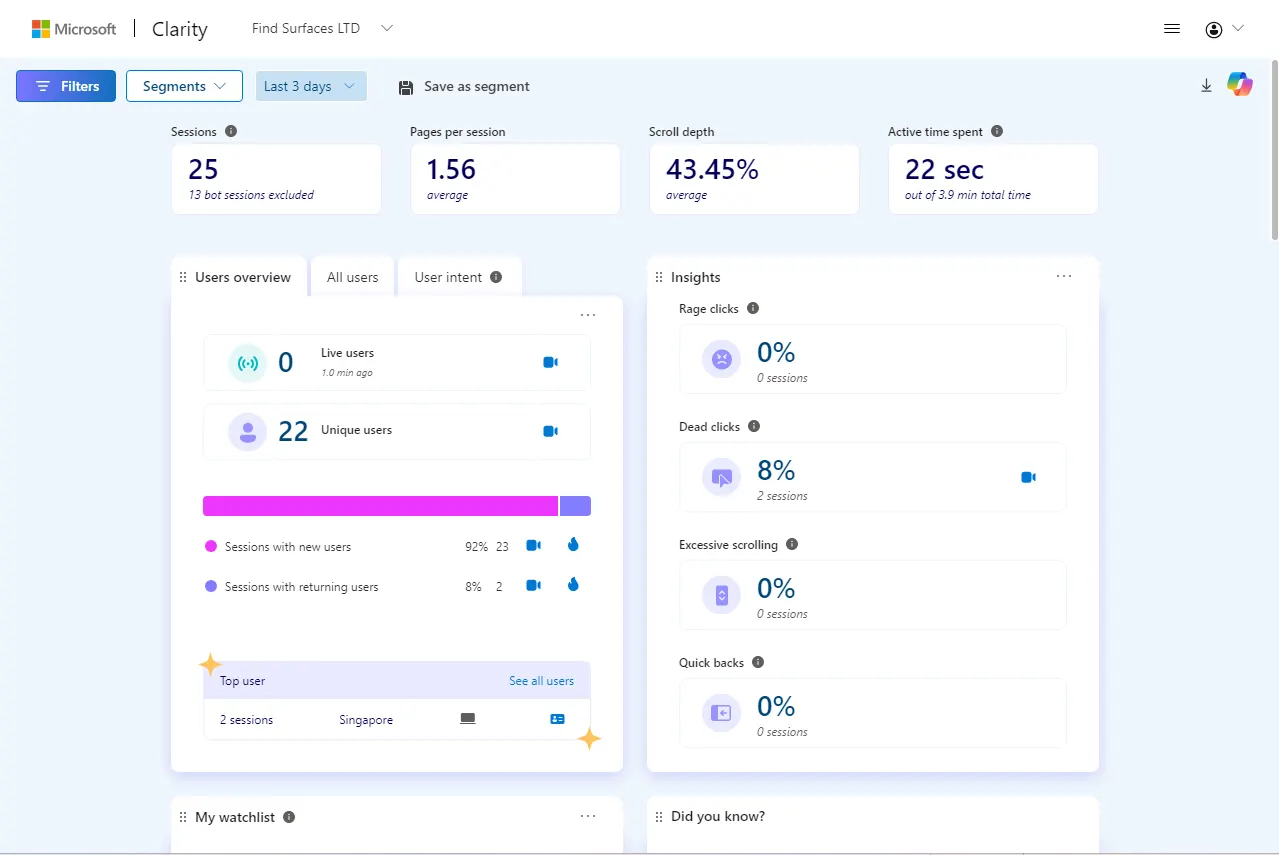
Task: Click the Excessive scrolling 0% insight card
Action: [872, 595]
